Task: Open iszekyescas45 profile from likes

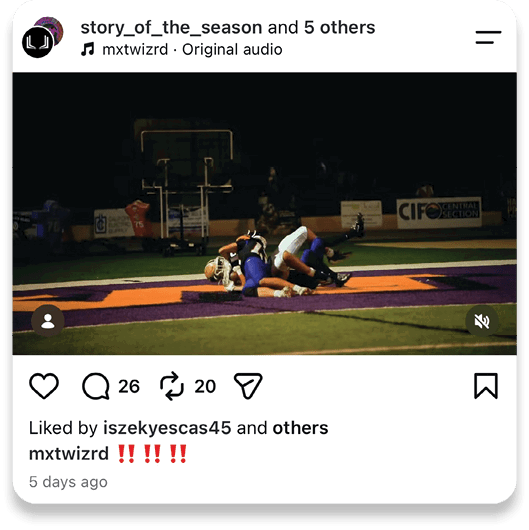Action: click(167, 428)
